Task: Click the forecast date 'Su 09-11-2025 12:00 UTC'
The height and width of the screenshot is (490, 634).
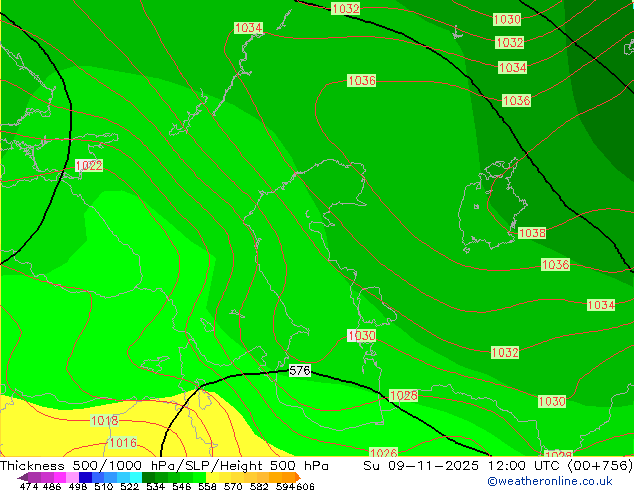Action: [461, 465]
